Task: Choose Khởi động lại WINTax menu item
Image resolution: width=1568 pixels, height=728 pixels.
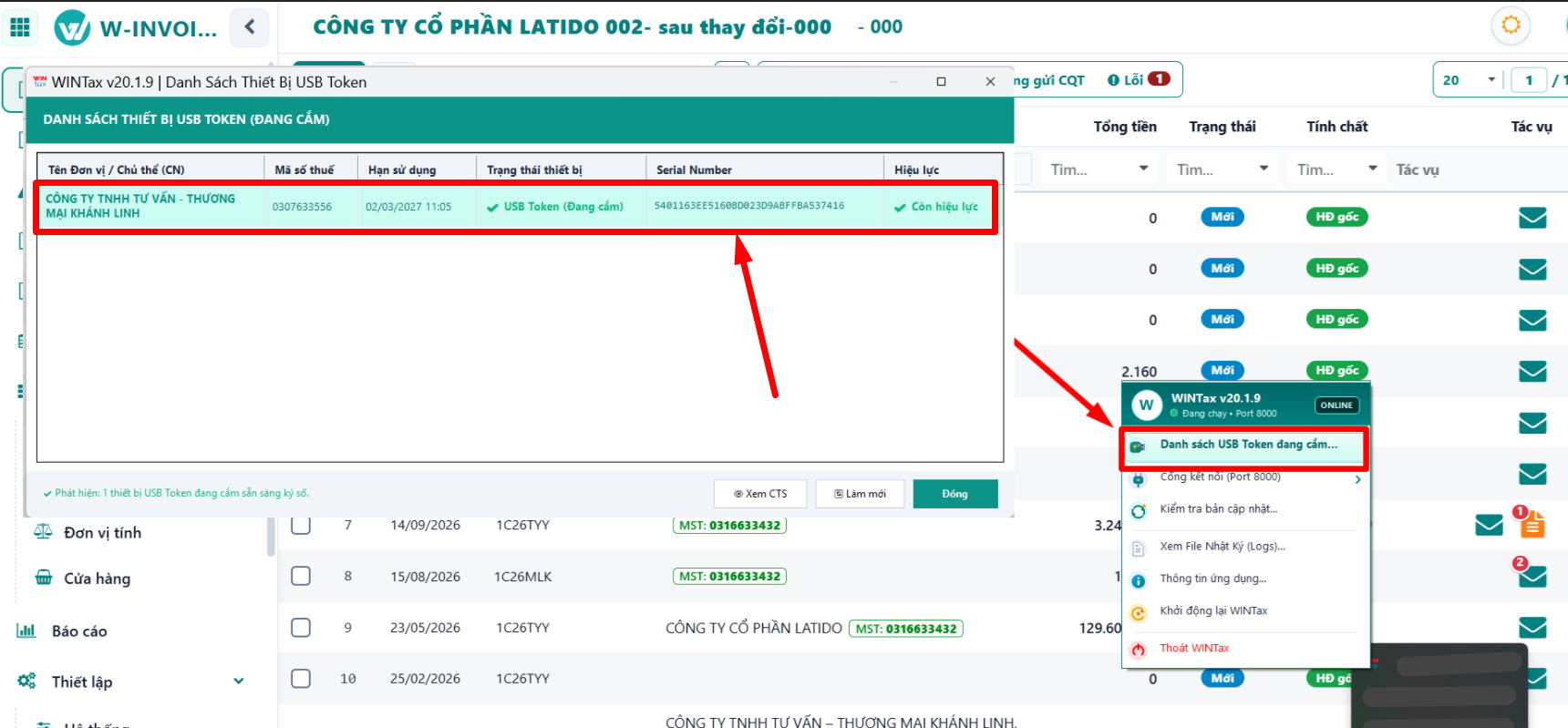Action: [x=1244, y=611]
